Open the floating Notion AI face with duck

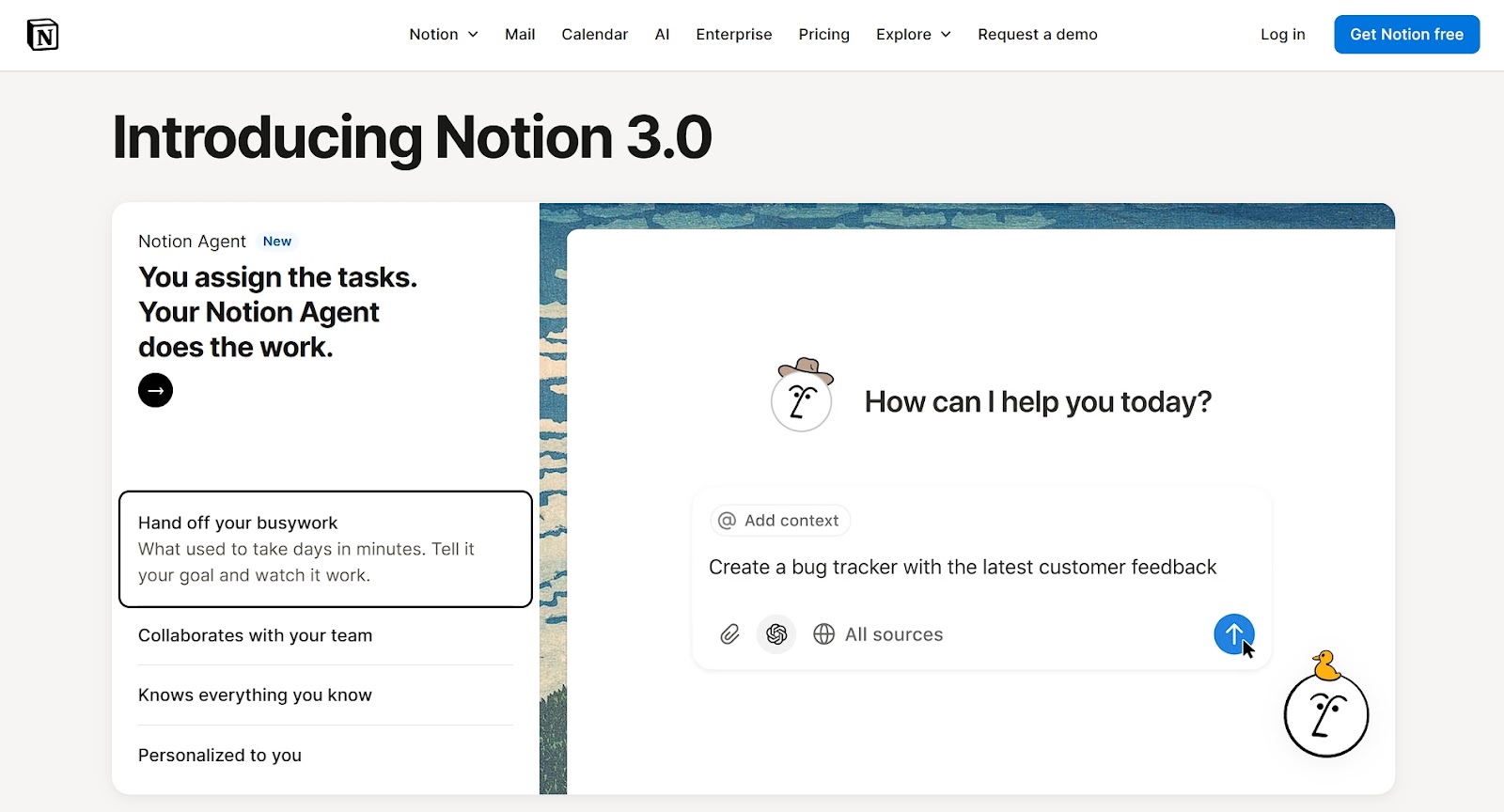(x=1326, y=705)
